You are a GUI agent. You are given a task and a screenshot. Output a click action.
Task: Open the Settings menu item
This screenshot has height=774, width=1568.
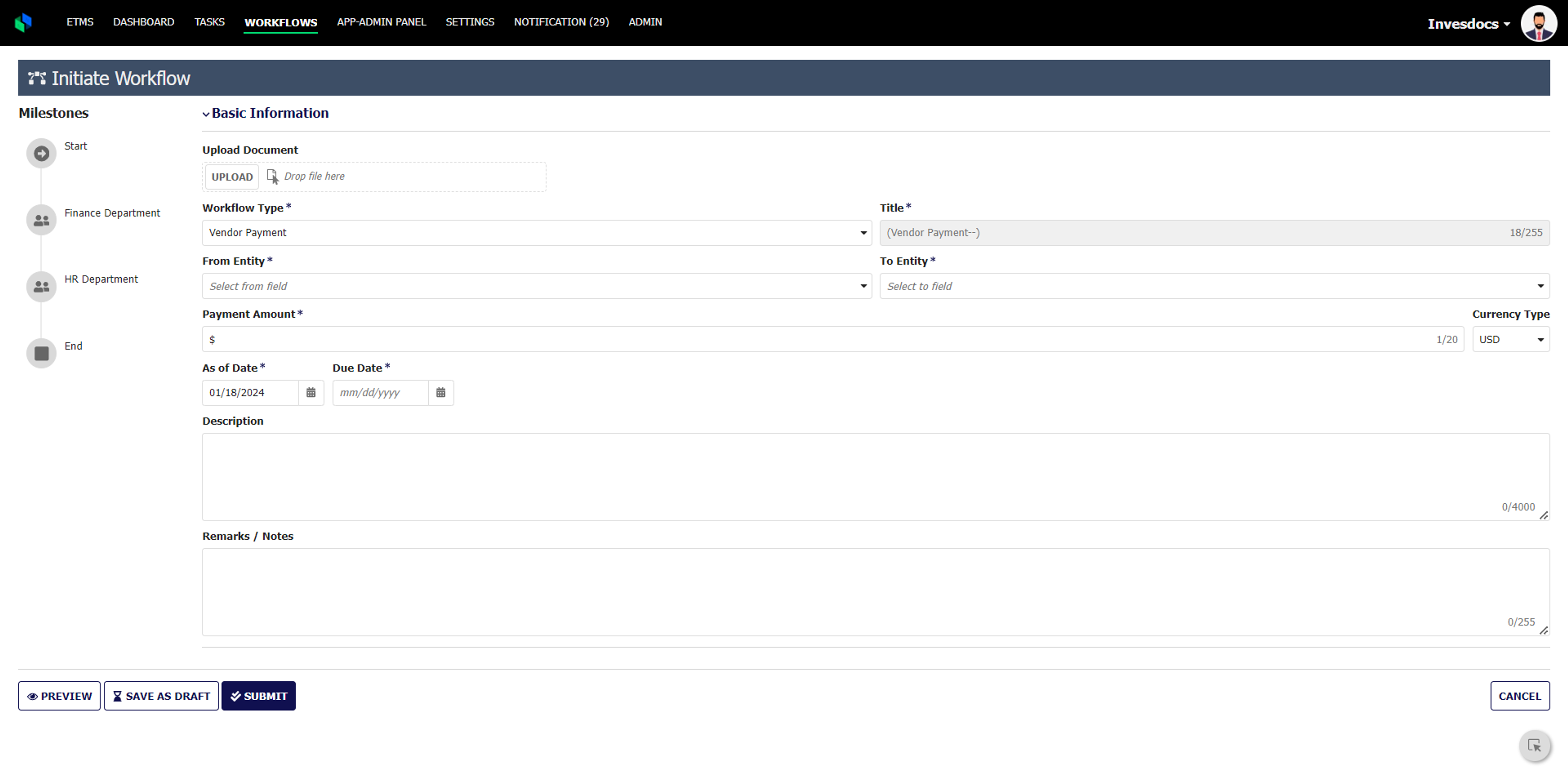470,22
